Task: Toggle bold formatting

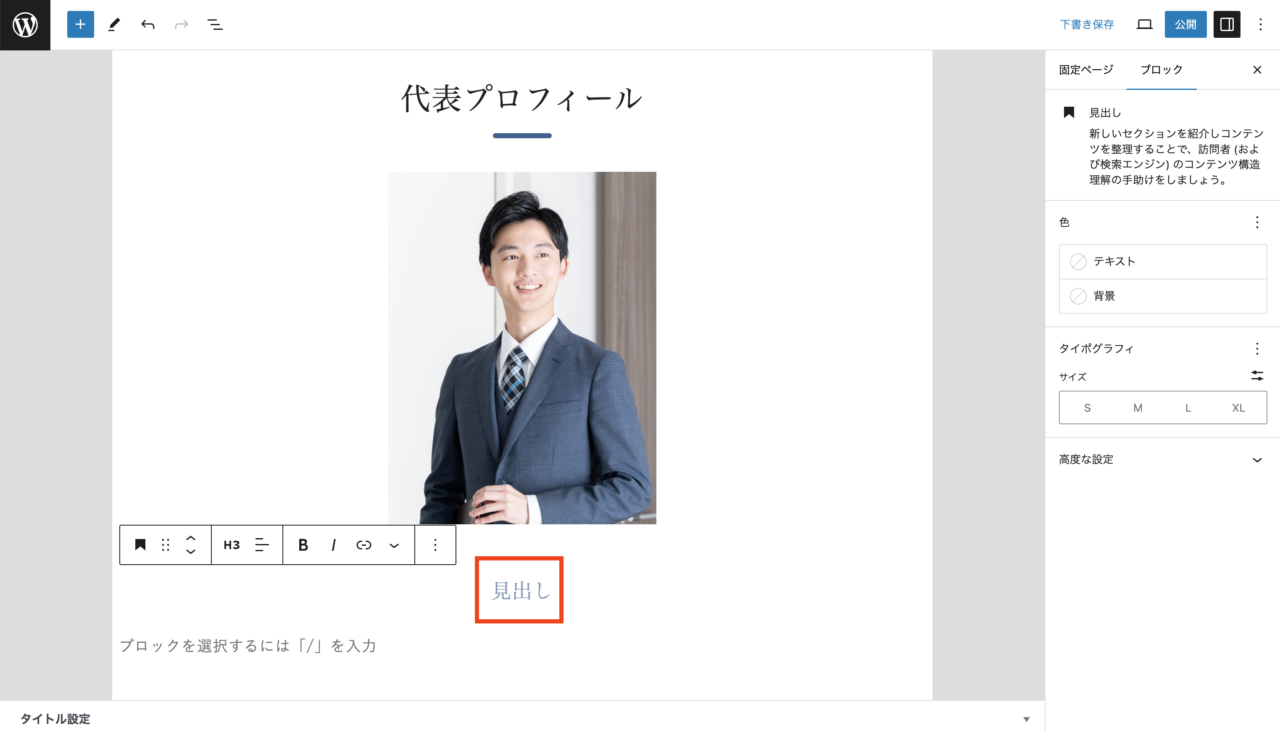Action: [x=303, y=545]
